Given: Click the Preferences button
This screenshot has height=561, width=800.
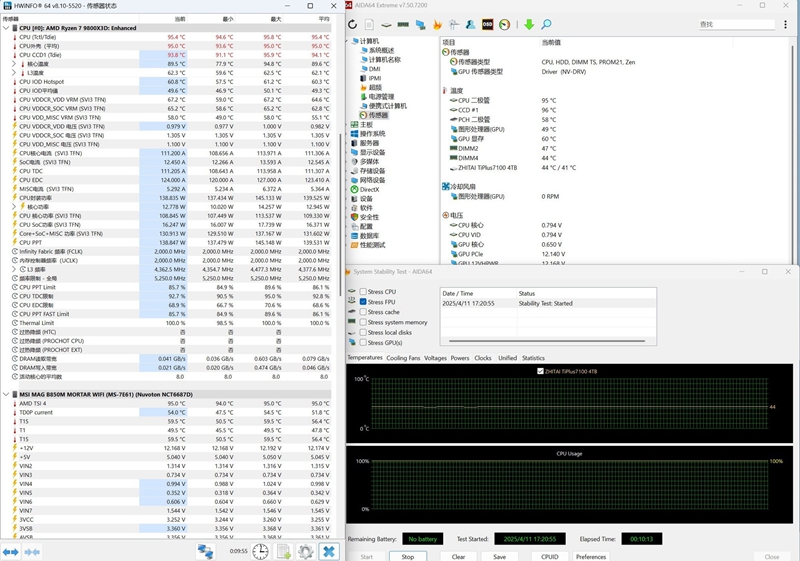Looking at the screenshot, I should (590, 556).
